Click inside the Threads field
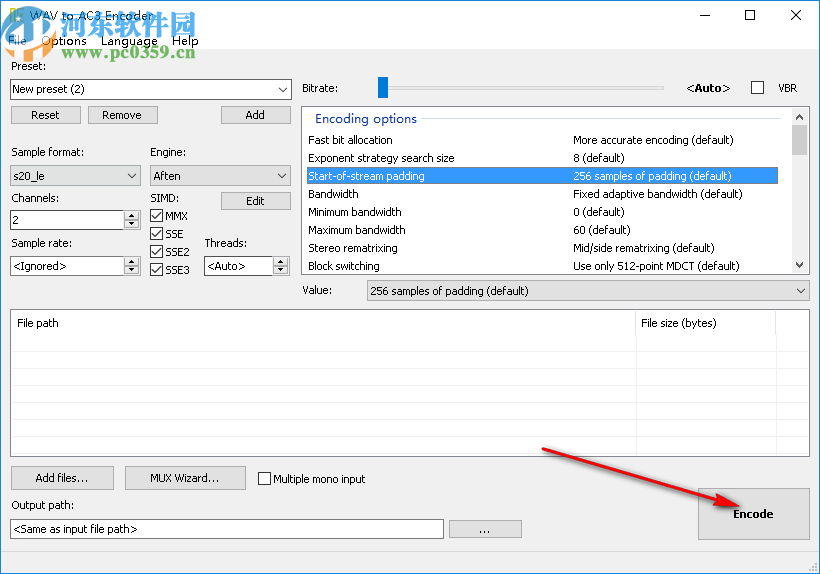Screen dimensions: 820x574 238,266
